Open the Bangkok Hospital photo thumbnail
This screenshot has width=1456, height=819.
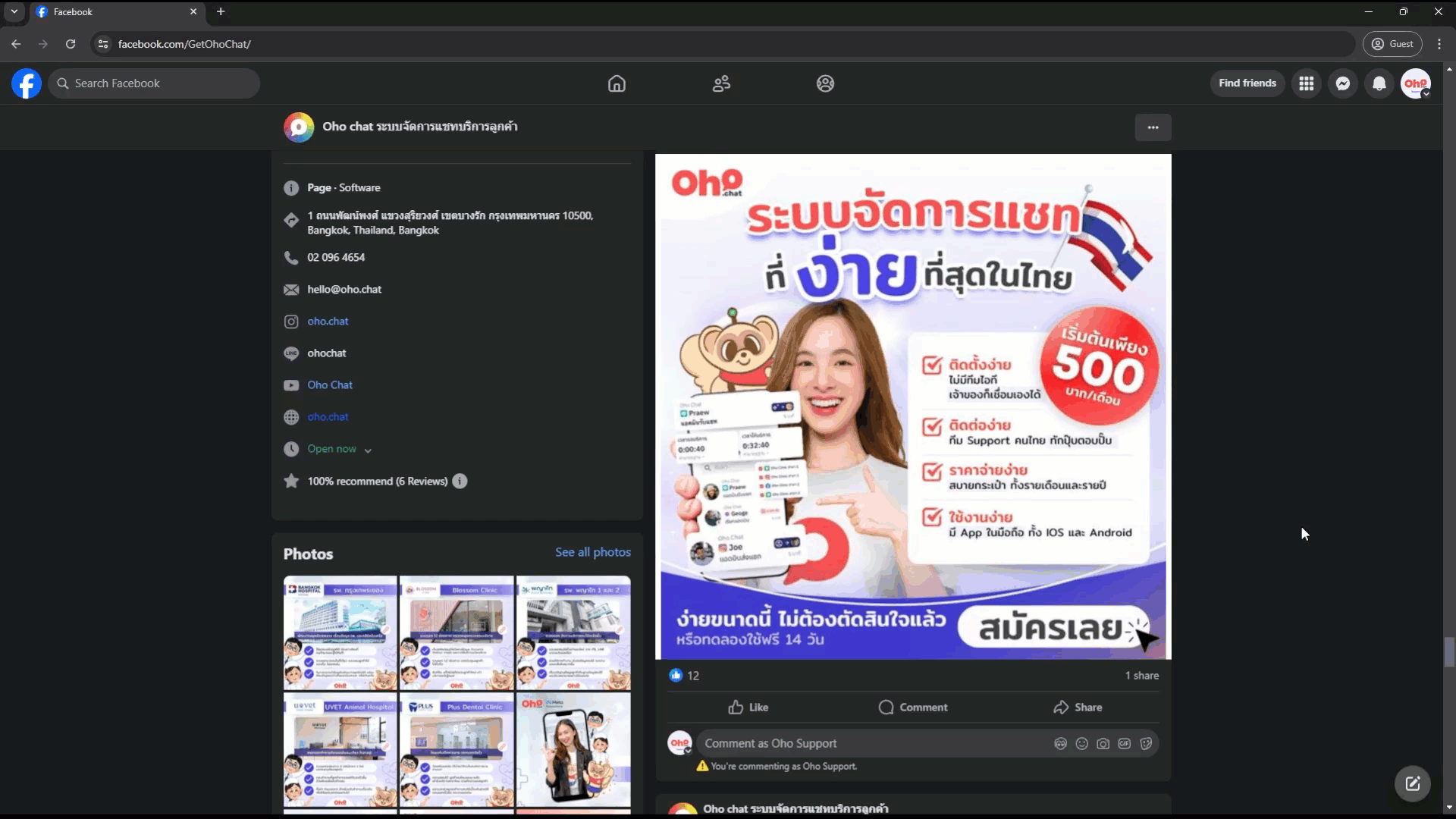point(340,633)
